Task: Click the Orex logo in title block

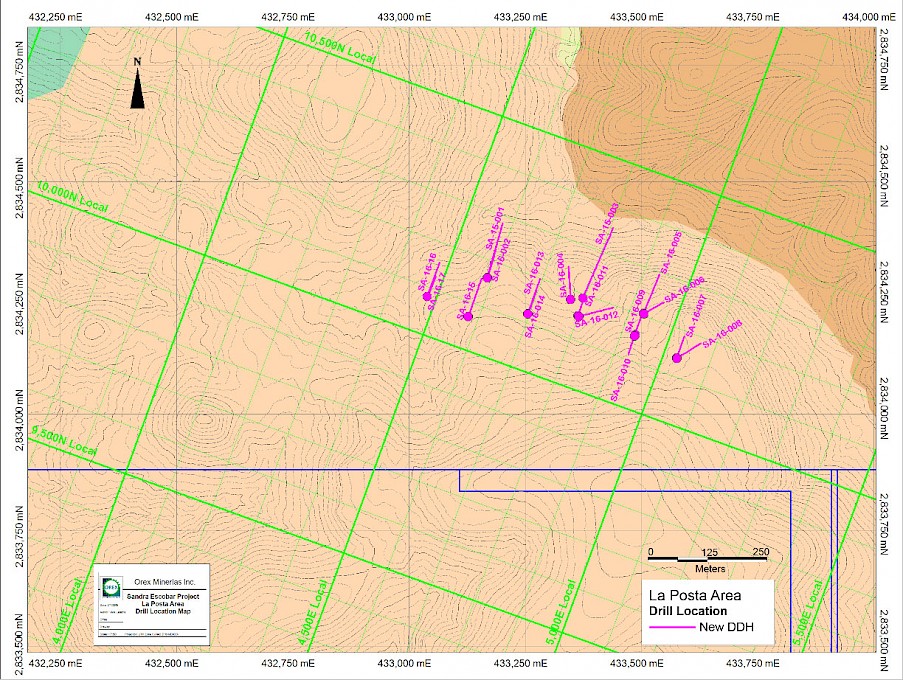Action: coord(112,586)
